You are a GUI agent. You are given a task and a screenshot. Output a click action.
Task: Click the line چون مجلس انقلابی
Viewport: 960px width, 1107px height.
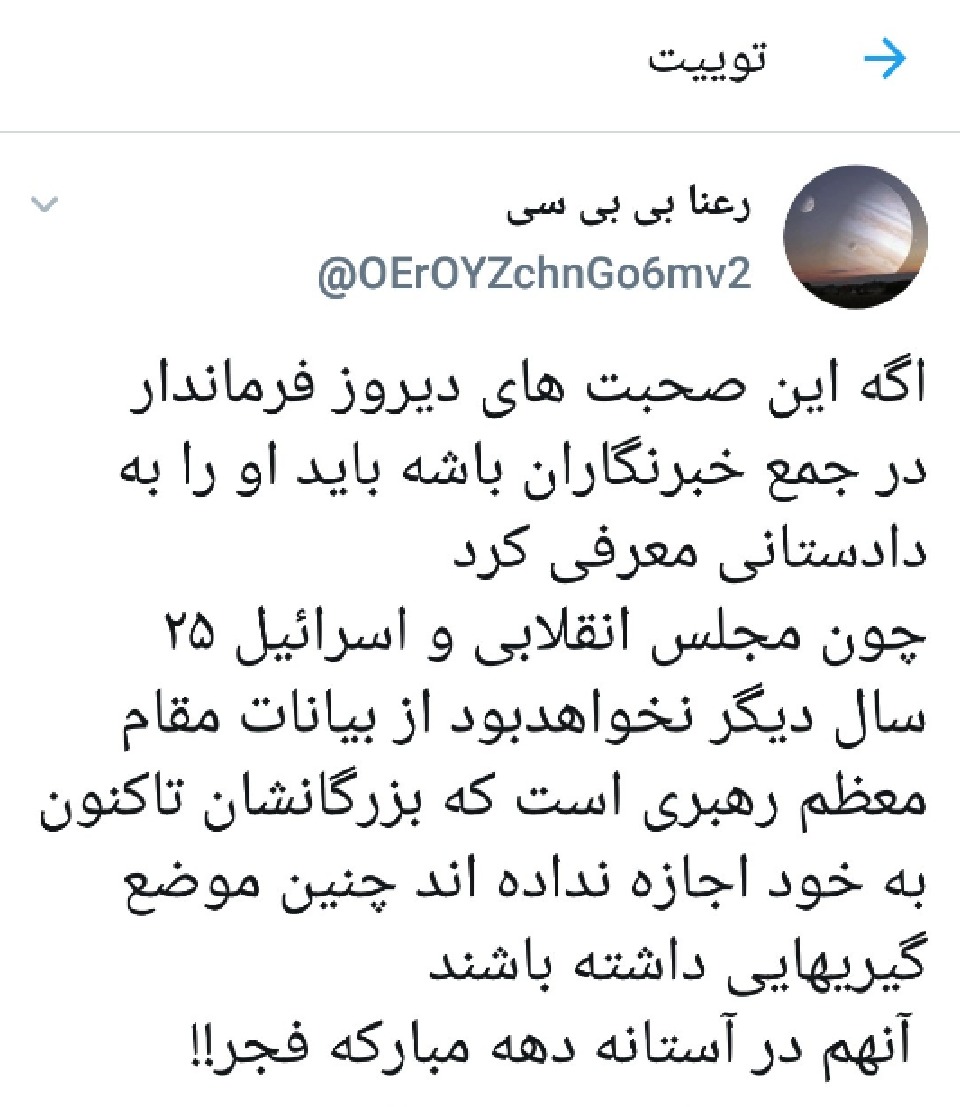click(545, 636)
